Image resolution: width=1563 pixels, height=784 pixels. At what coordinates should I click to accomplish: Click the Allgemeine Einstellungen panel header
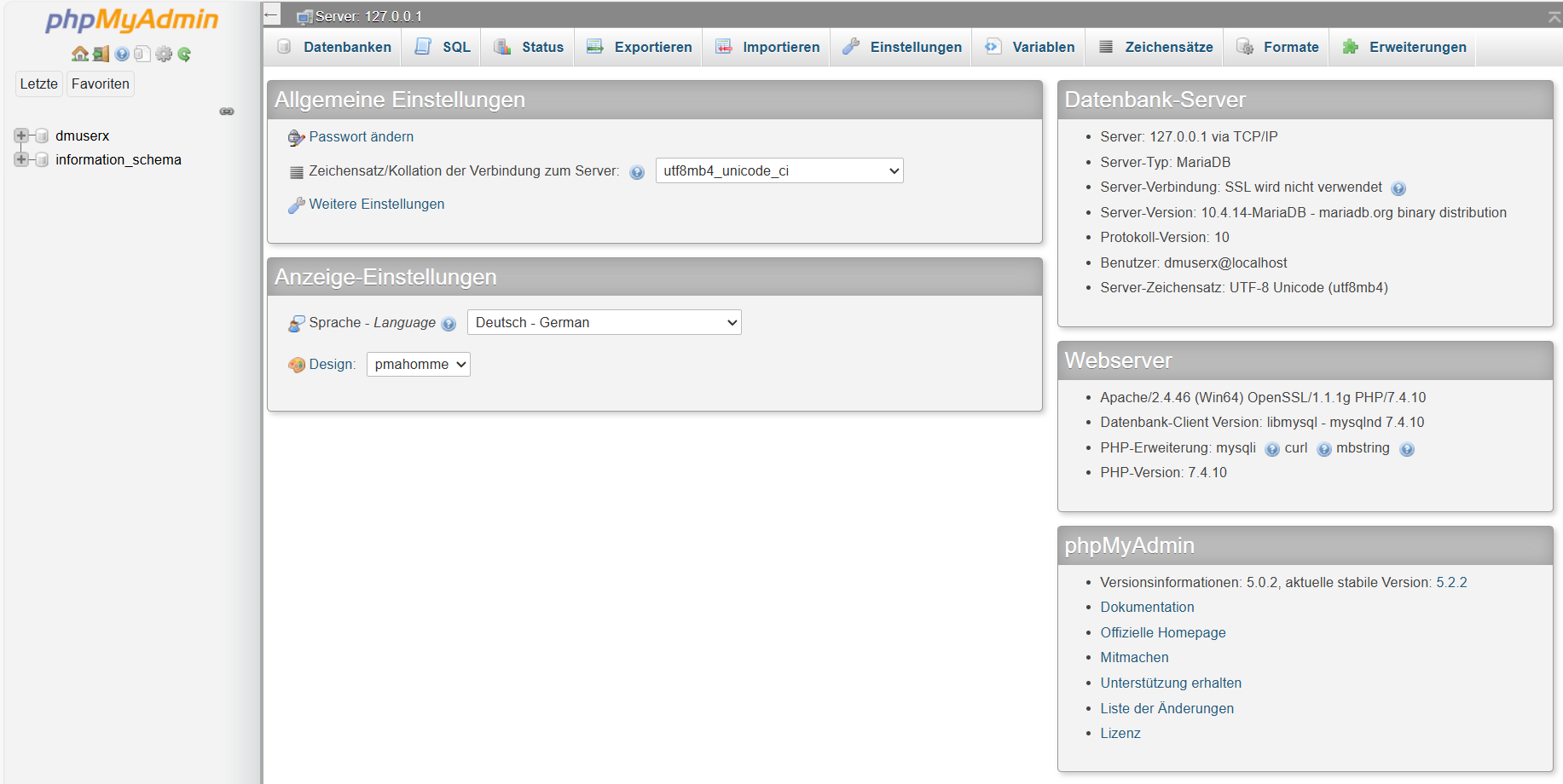click(655, 100)
